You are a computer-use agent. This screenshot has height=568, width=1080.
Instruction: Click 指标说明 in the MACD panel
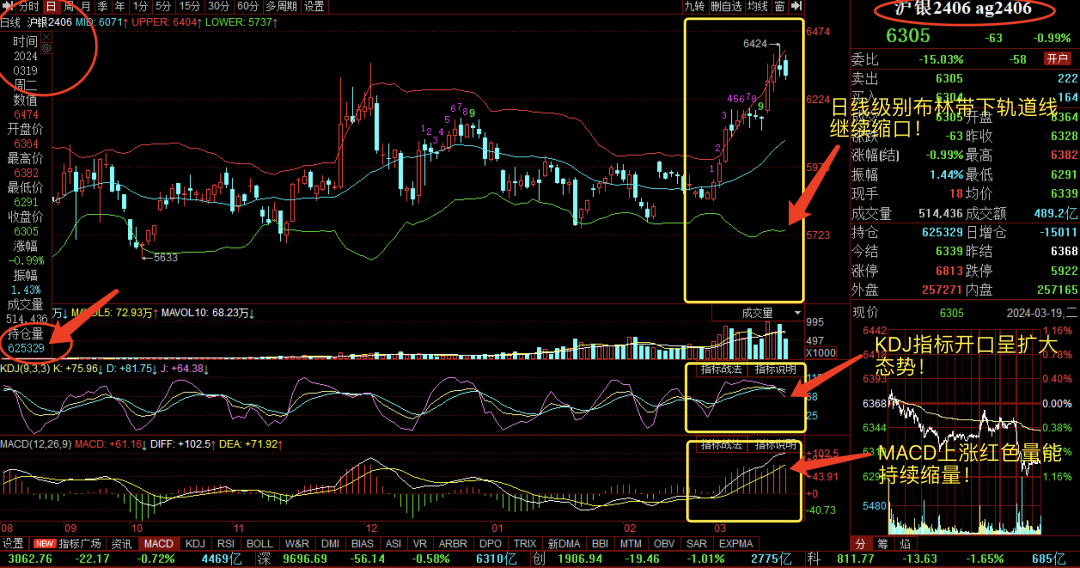point(775,445)
